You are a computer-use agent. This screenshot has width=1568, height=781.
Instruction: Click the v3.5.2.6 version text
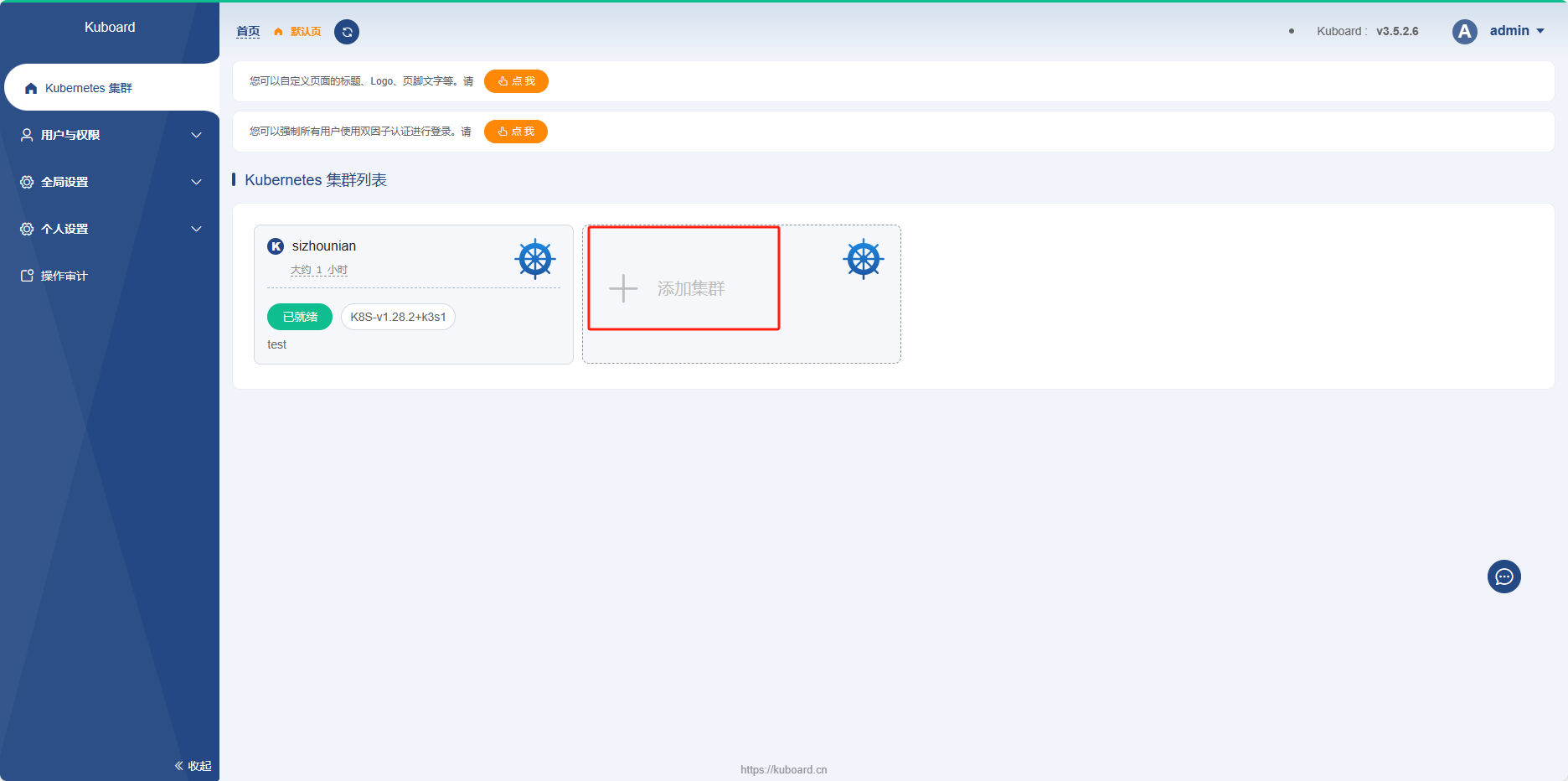point(1397,31)
